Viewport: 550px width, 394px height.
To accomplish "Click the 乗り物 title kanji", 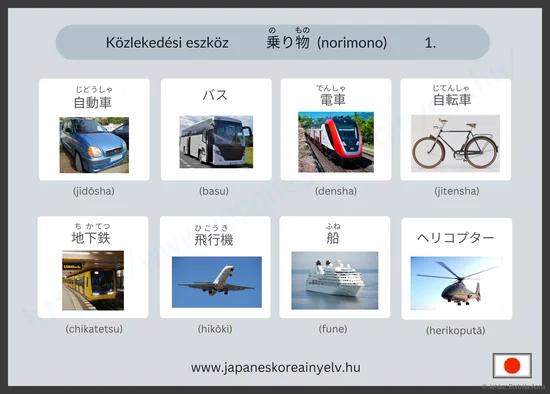I will point(288,42).
